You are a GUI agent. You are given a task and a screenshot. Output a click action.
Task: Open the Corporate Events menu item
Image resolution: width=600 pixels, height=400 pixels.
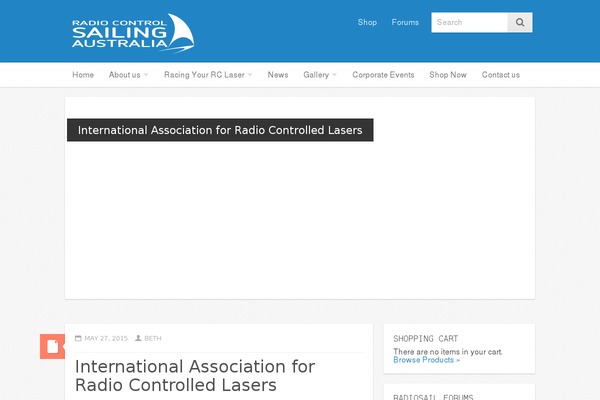[x=383, y=75]
